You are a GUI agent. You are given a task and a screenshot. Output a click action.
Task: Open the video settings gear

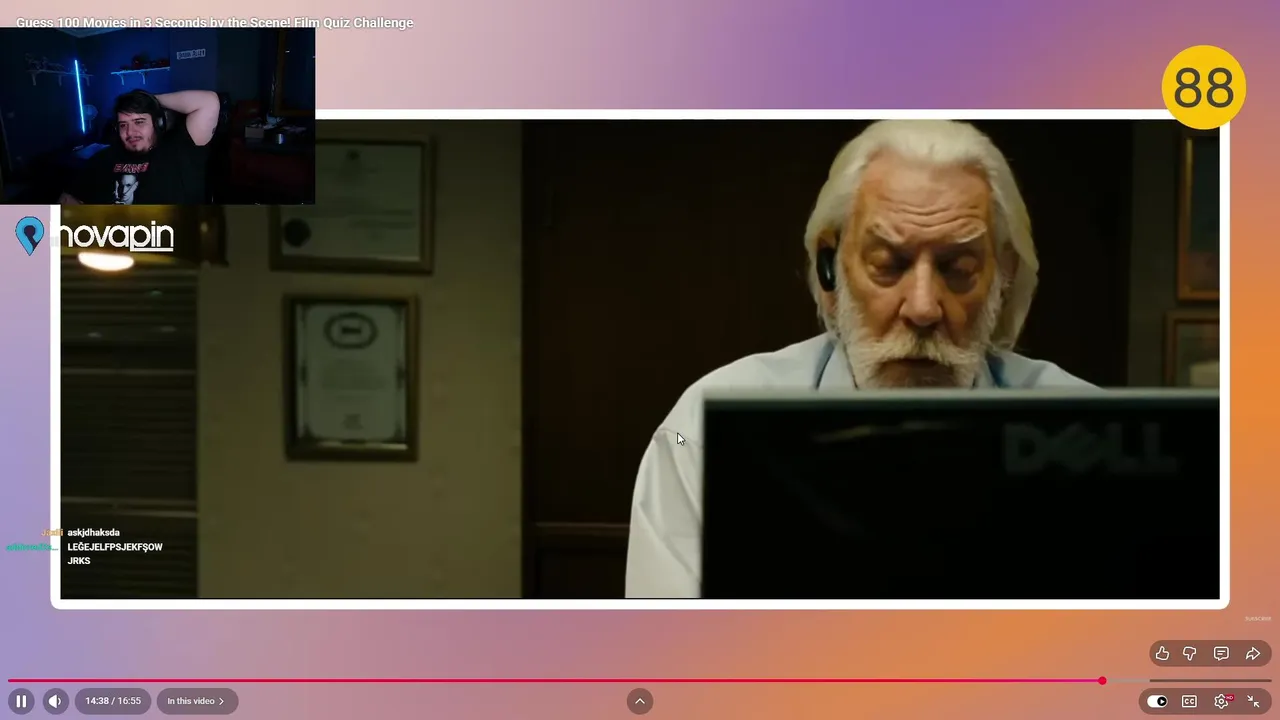1222,701
